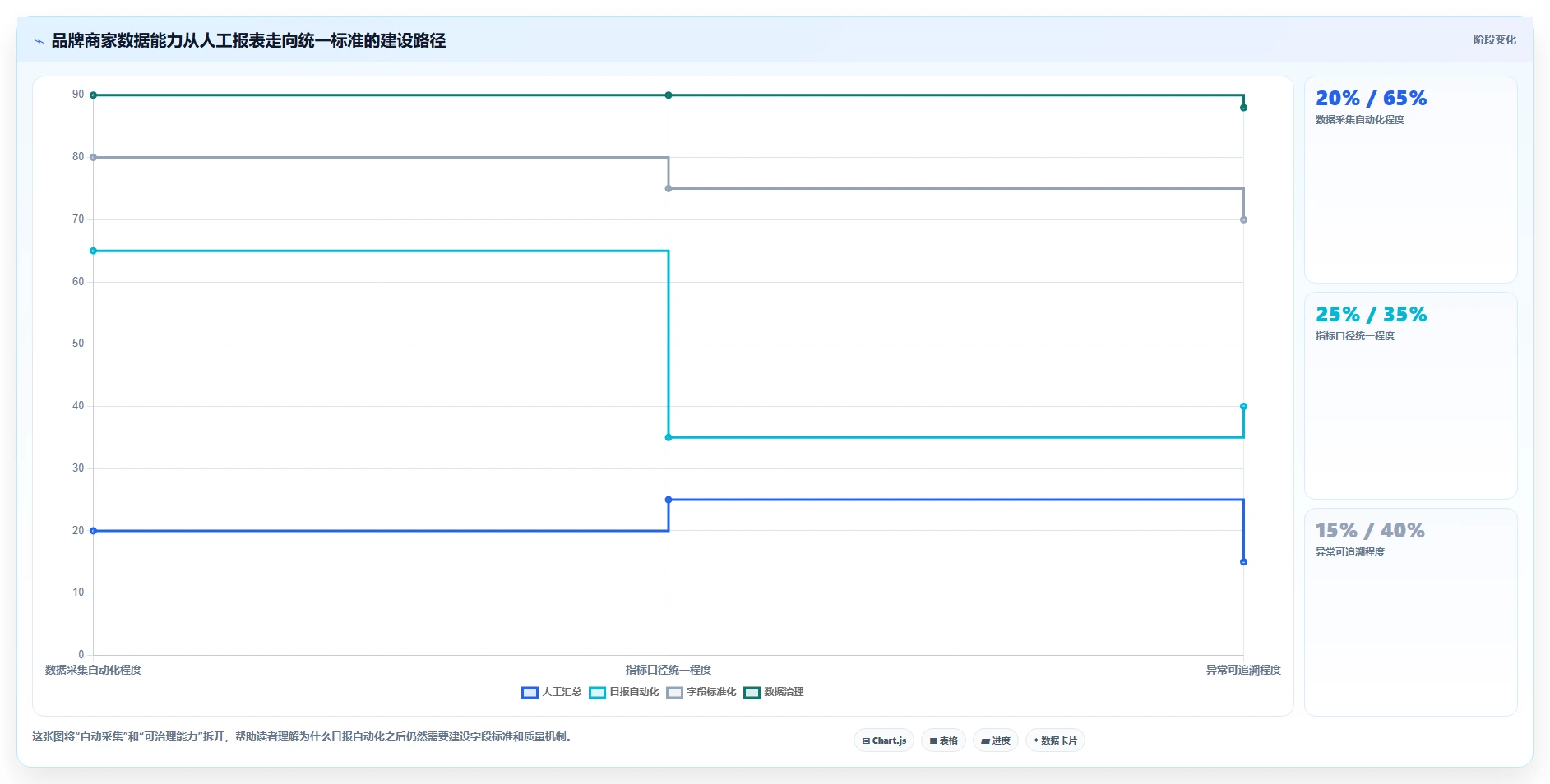Toggle the 字段标准化 legend series
This screenshot has width=1550, height=784.
tap(701, 692)
